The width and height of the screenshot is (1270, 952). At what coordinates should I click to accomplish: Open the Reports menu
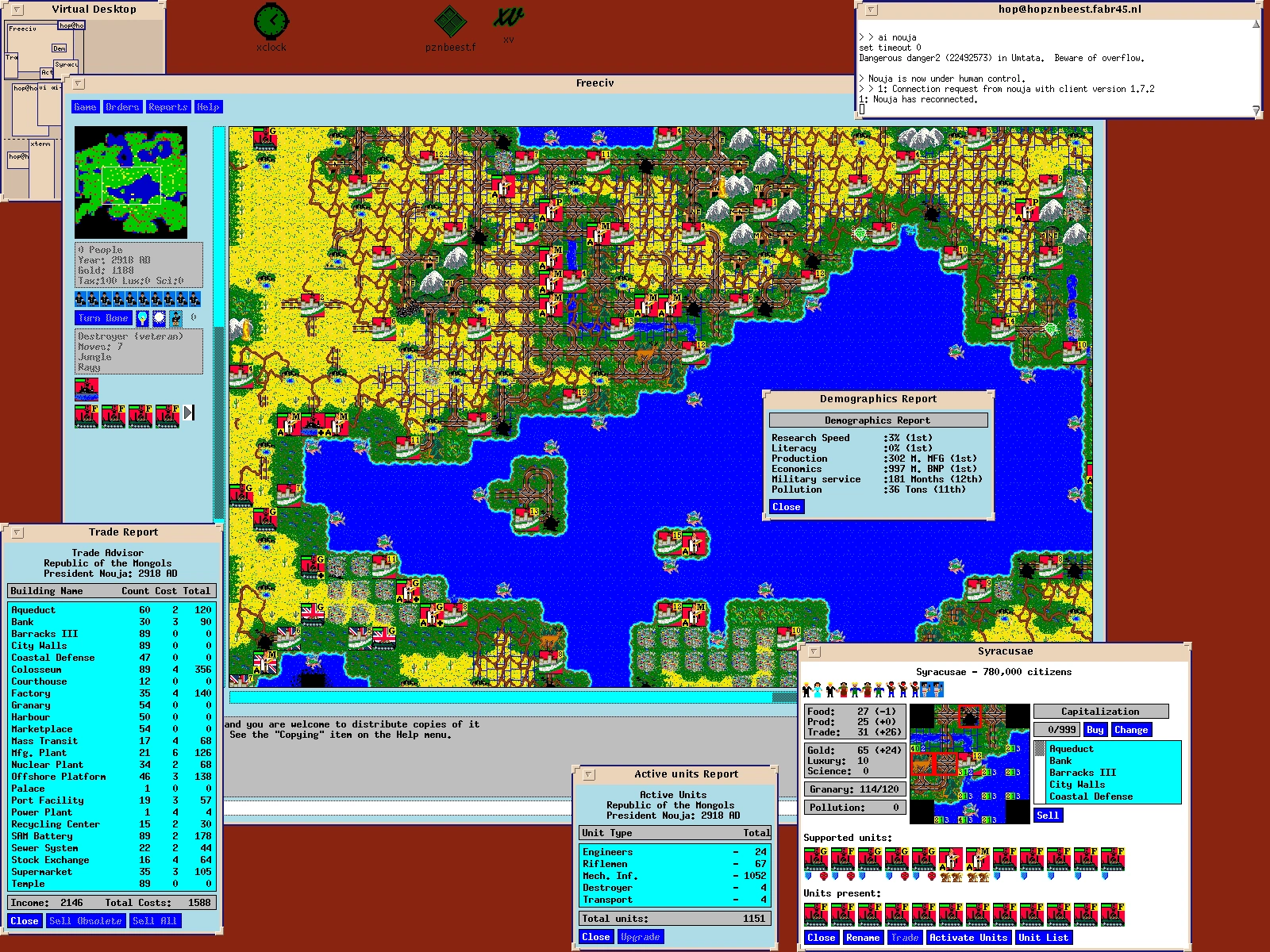tap(168, 107)
